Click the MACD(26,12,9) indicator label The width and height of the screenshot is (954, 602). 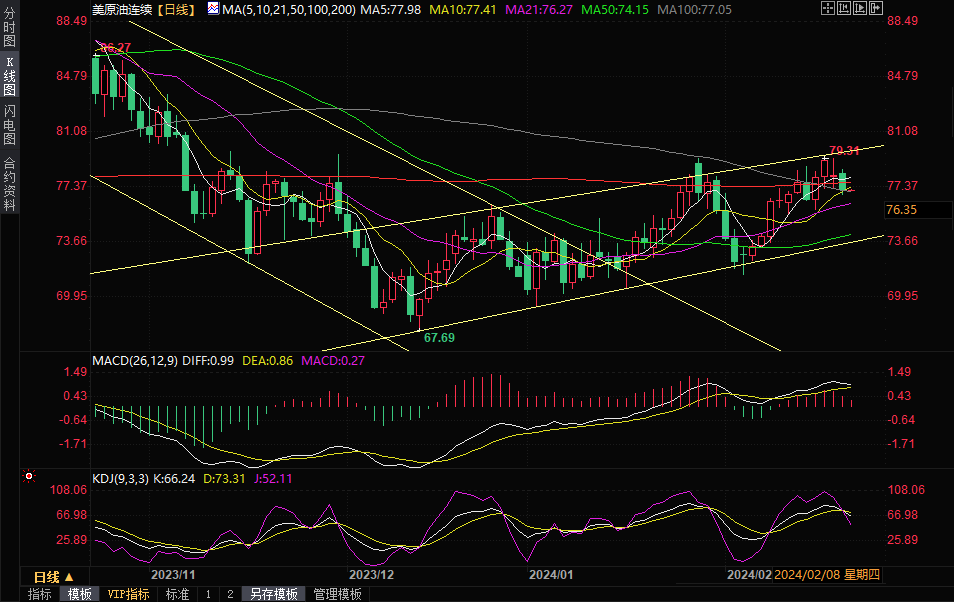134,360
